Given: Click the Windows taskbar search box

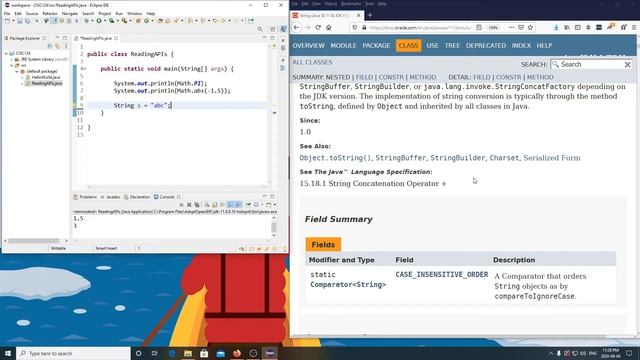Looking at the screenshot, I should 73,353.
